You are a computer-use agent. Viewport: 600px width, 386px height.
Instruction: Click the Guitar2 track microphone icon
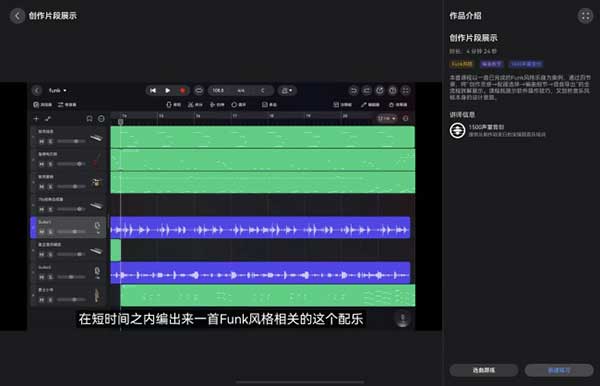[x=97, y=272]
